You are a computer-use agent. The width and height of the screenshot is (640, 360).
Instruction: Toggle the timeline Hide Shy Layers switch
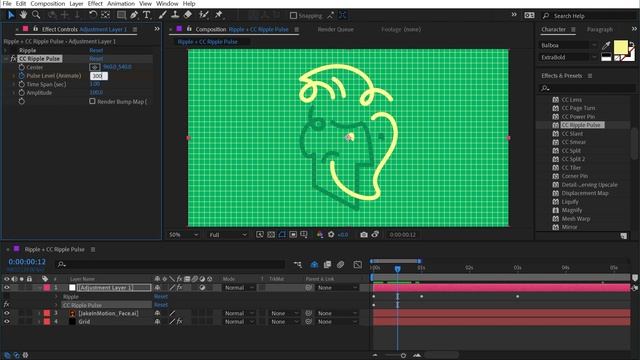314,265
